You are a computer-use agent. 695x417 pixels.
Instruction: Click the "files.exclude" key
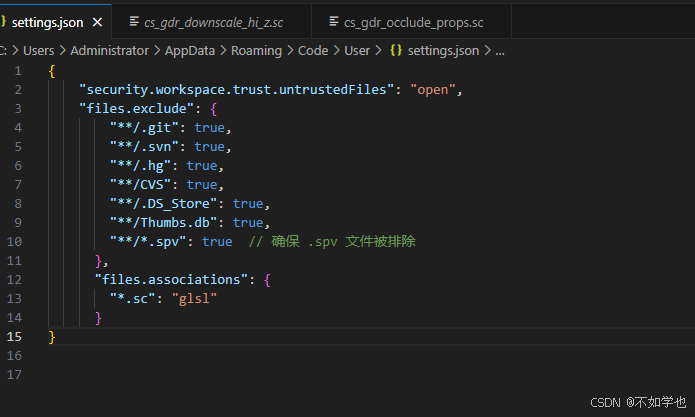[x=137, y=109]
